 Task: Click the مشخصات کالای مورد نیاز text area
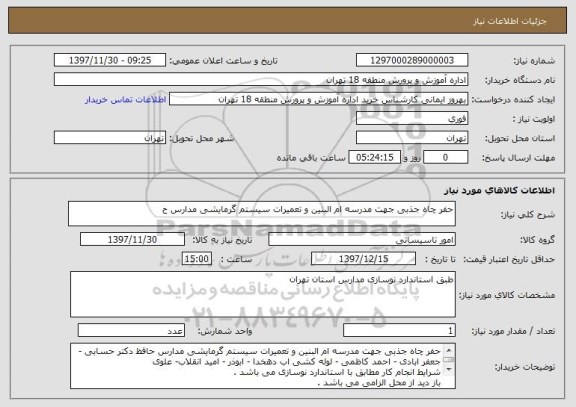263,295
